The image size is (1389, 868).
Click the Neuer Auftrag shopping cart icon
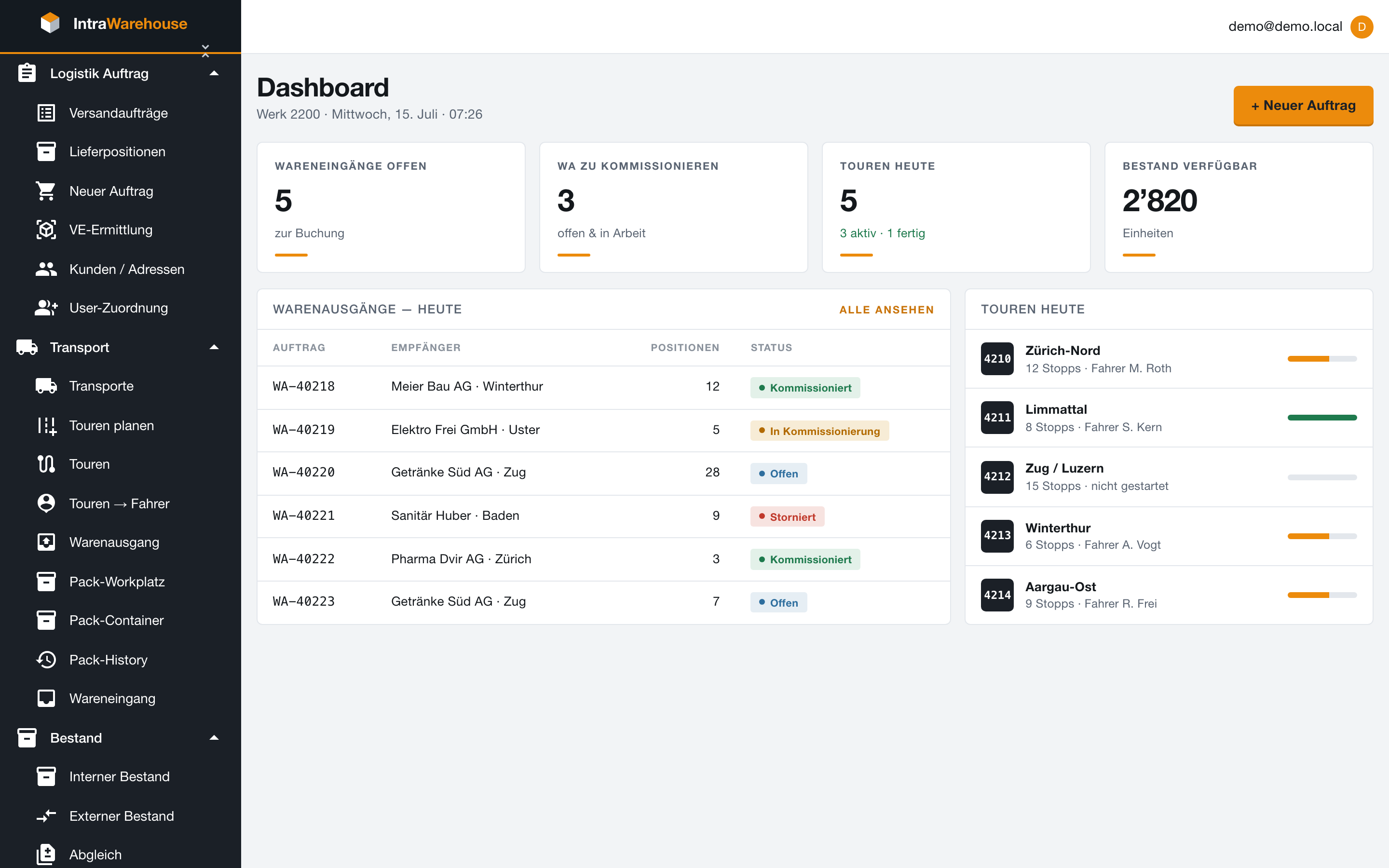[x=46, y=191]
